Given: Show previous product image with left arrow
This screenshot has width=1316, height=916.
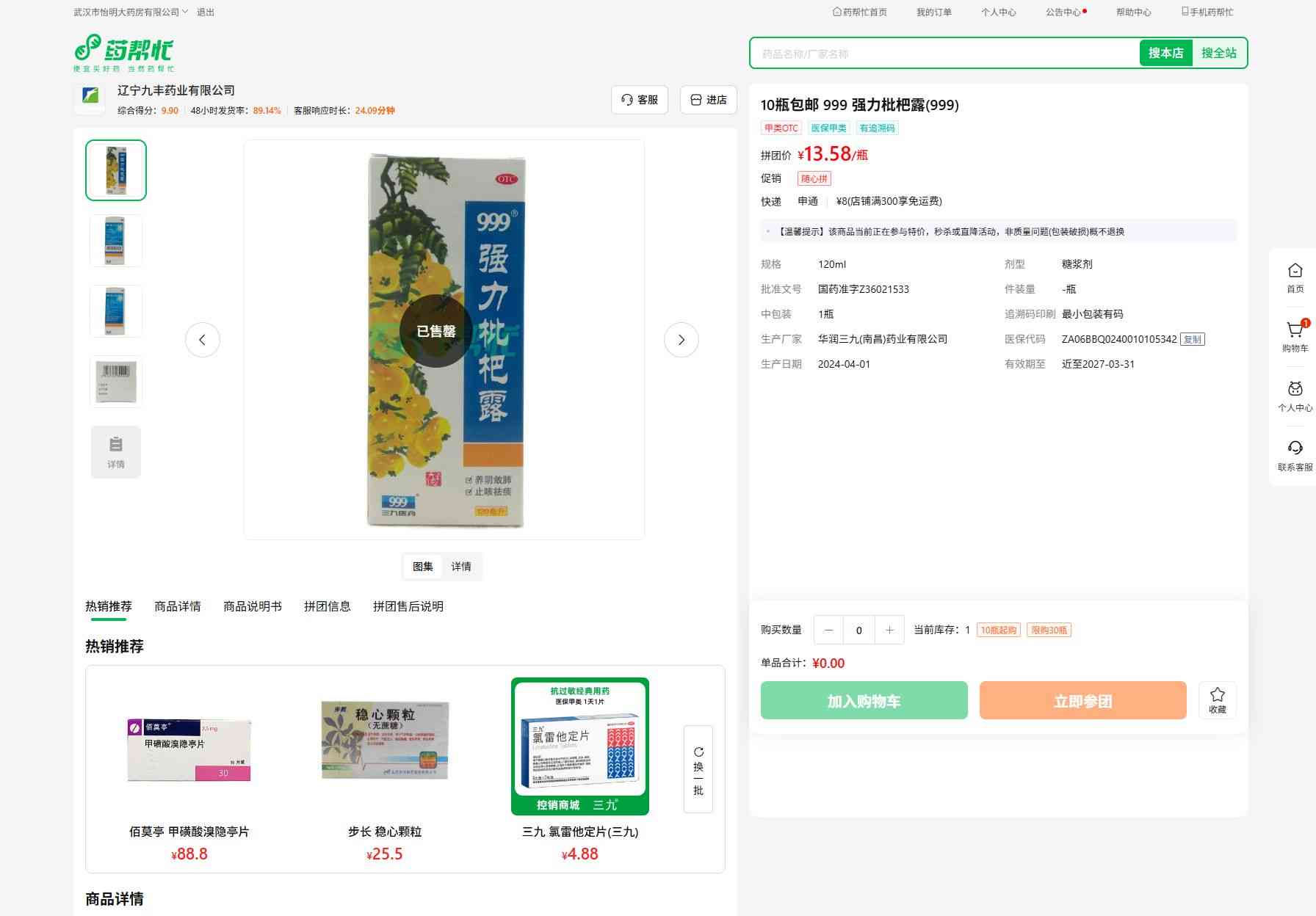Looking at the screenshot, I should (x=203, y=340).
